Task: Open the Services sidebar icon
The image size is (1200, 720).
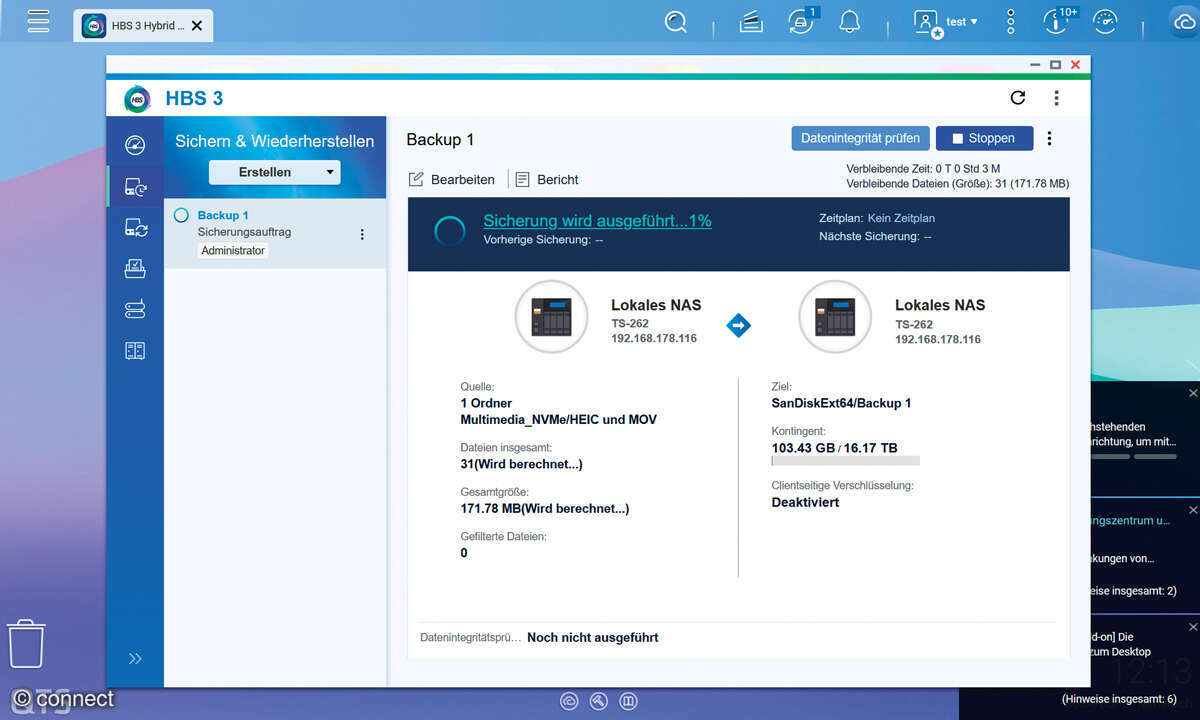Action: tap(135, 350)
